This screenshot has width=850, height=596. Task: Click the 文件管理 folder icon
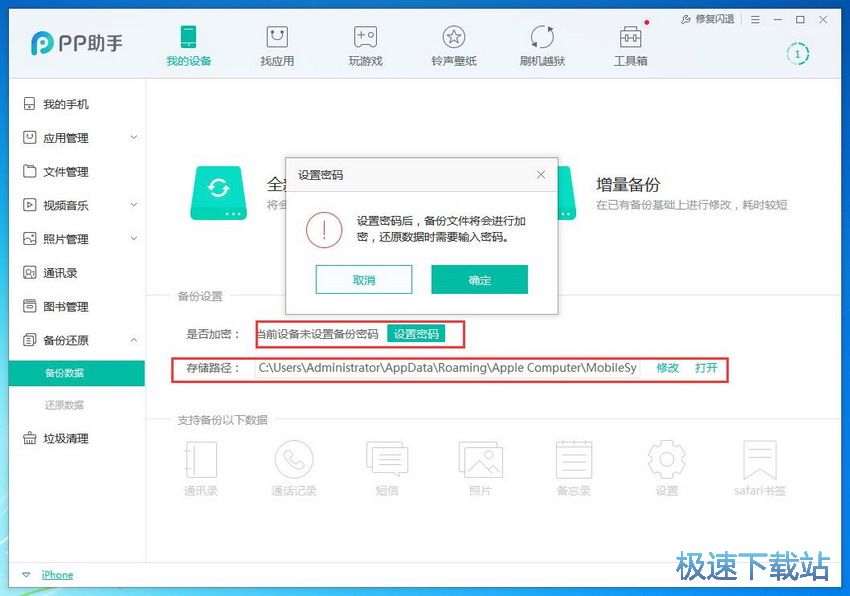tap(29, 171)
